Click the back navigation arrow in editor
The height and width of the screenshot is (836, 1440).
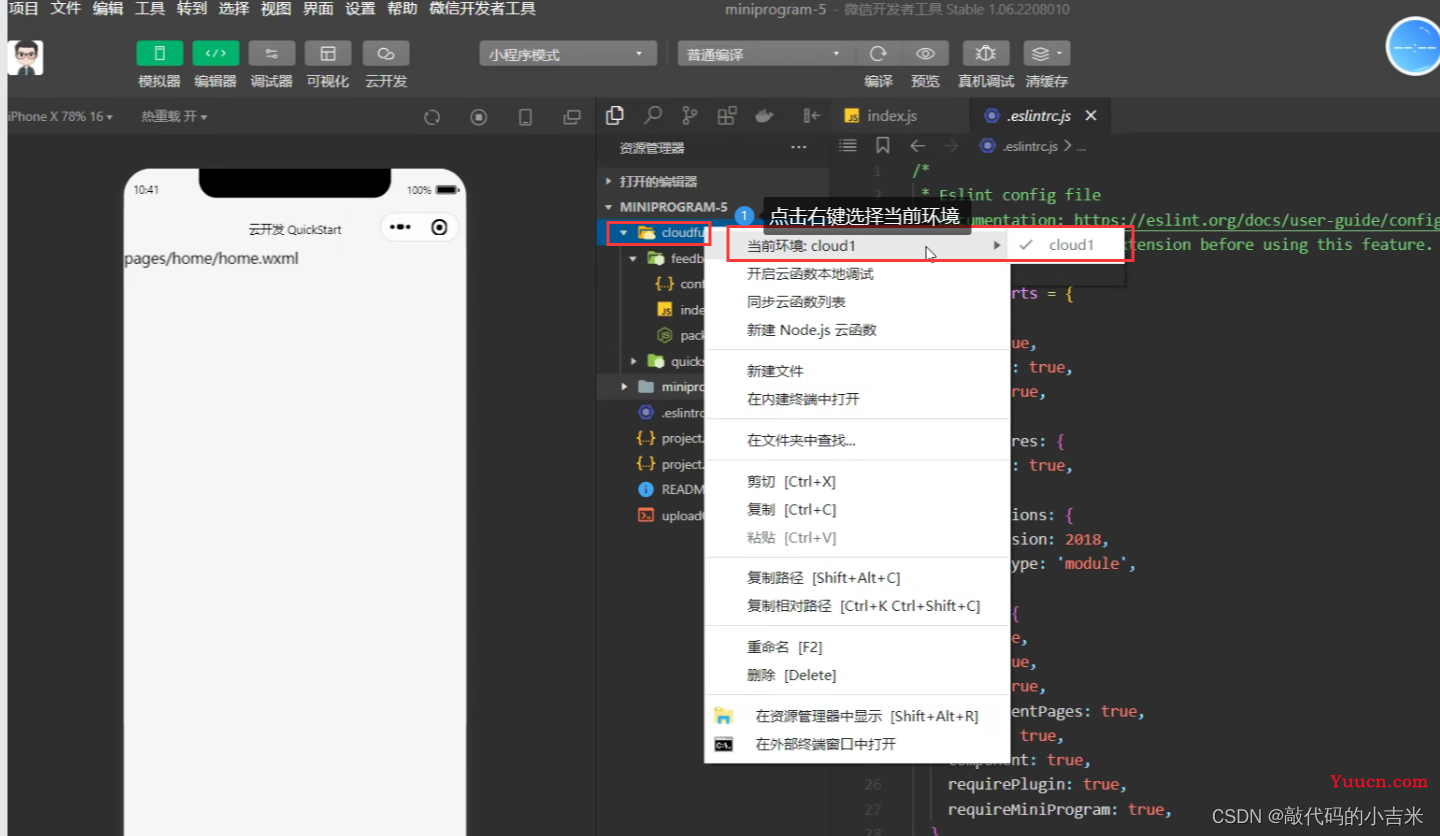[x=917, y=146]
